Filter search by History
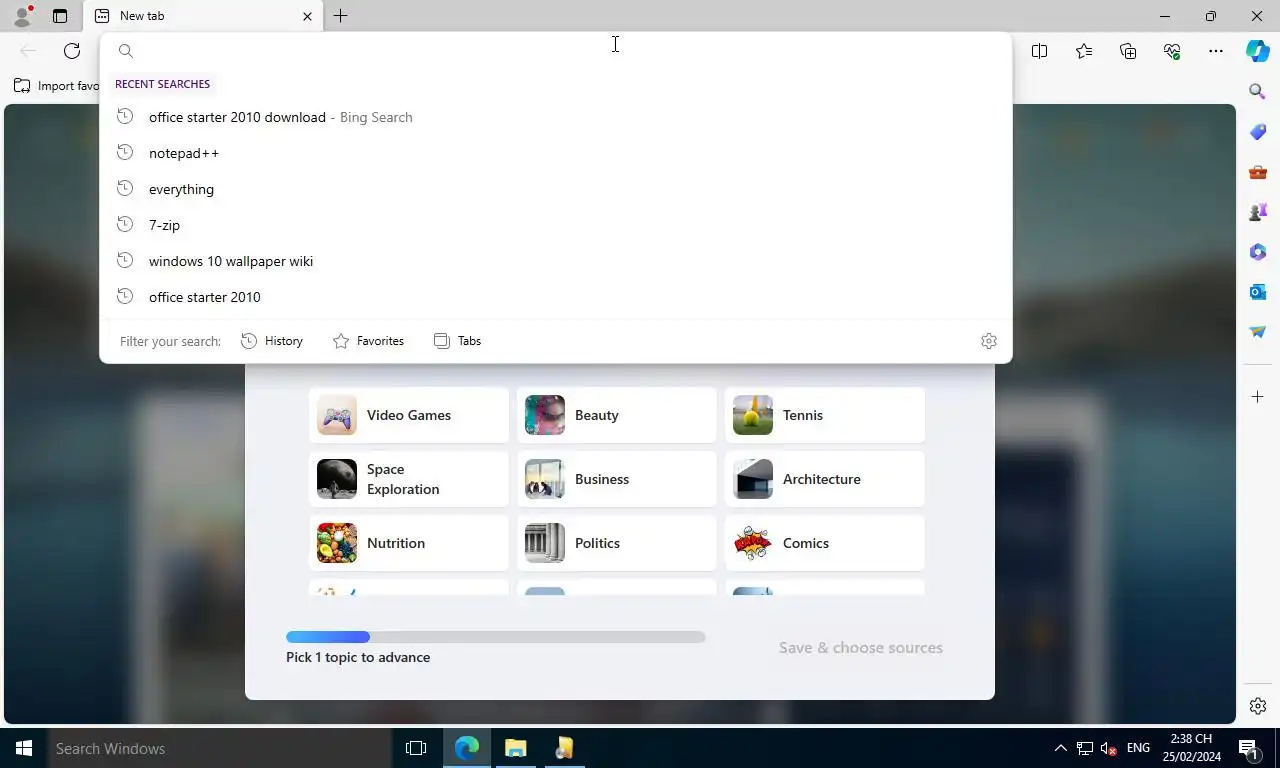This screenshot has height=768, width=1280. [272, 341]
